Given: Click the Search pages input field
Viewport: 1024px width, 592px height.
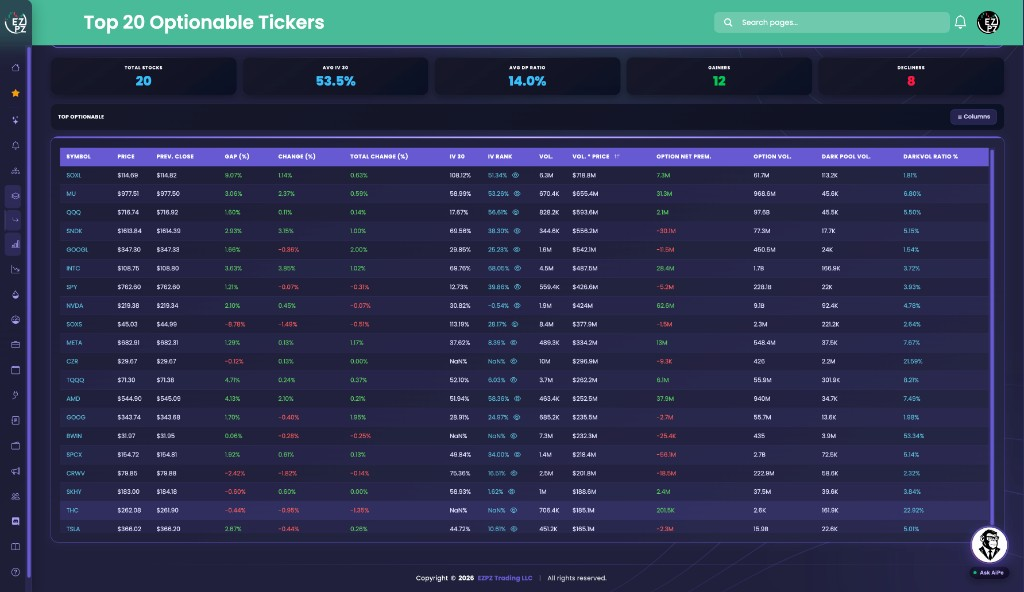Looking at the screenshot, I should (831, 22).
